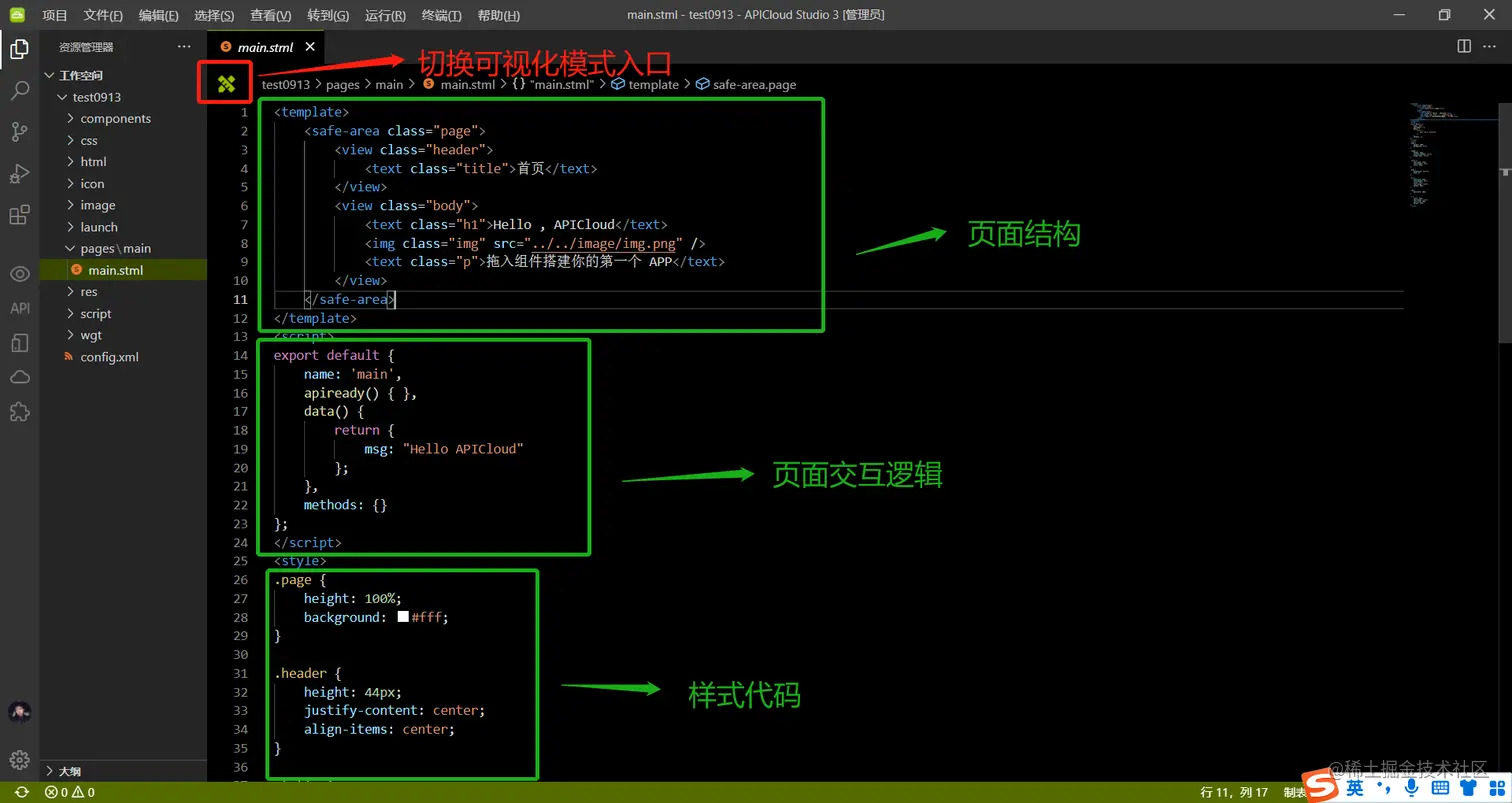Open the #fff color swatch picker
1512x803 pixels.
(403, 617)
